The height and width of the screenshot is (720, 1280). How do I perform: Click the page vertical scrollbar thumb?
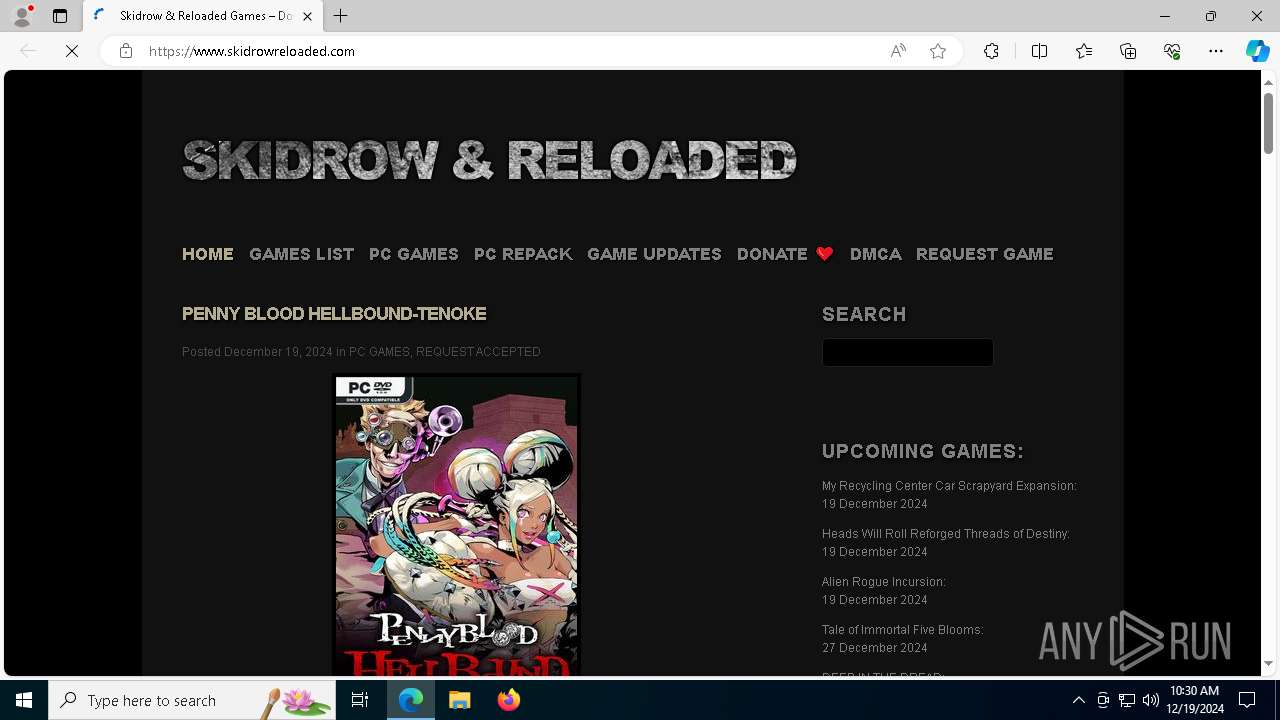pos(1268,123)
